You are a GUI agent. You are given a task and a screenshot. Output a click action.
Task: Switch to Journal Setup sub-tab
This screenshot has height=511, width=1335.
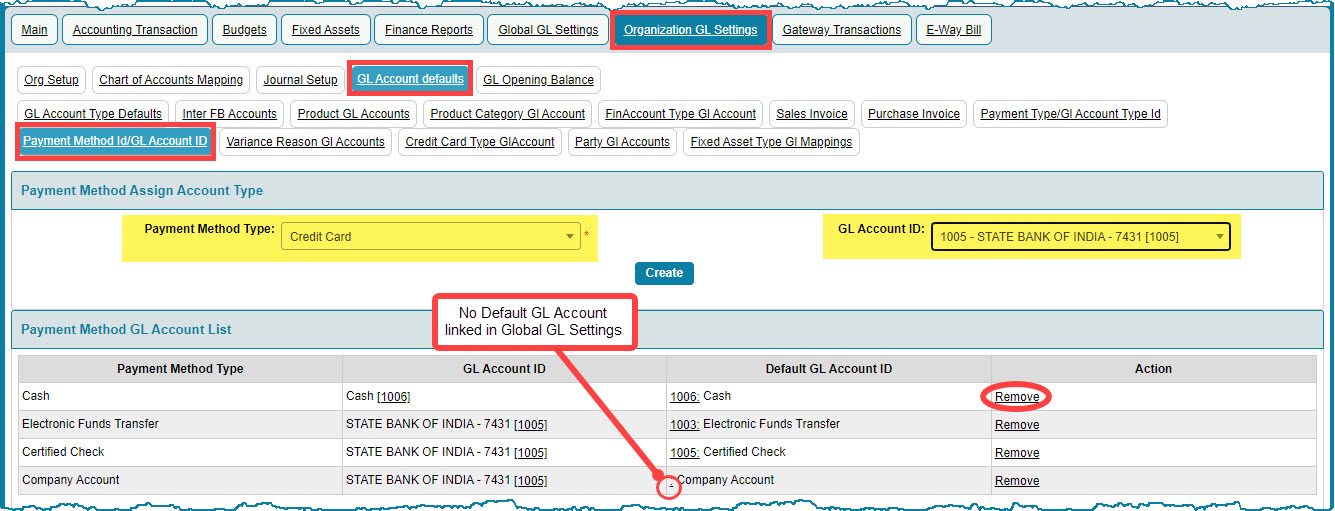[300, 80]
